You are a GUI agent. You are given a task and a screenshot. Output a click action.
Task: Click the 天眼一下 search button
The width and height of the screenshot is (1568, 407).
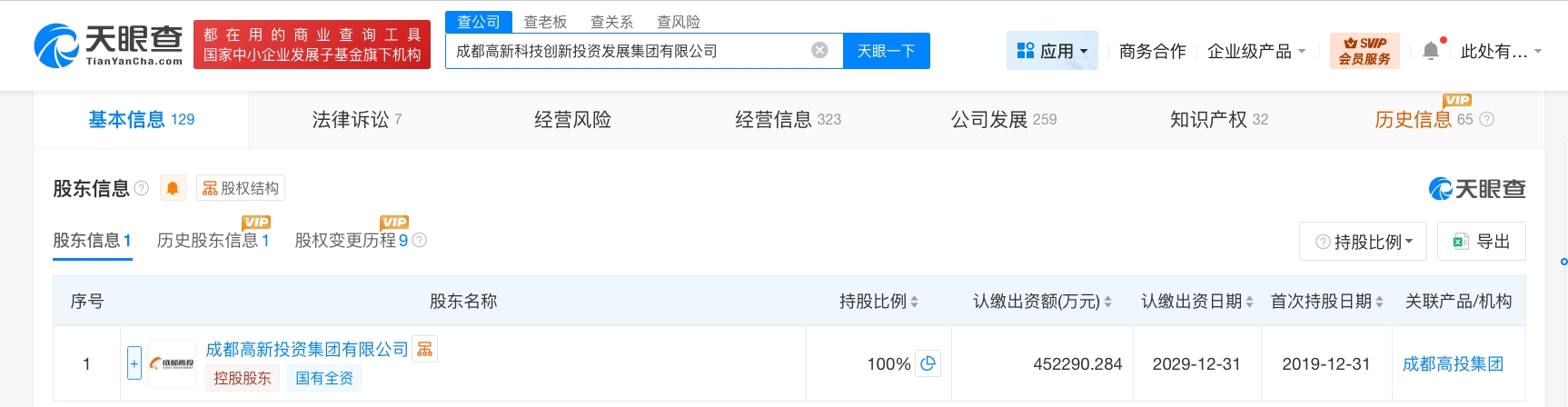(x=886, y=51)
